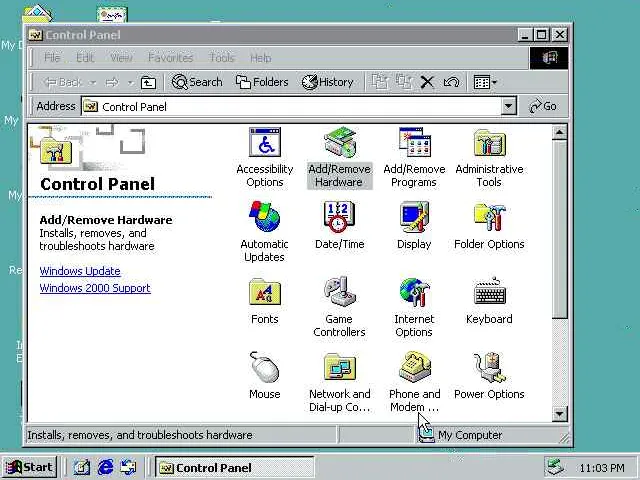The width and height of the screenshot is (640, 480).
Task: Open the Favorites menu
Action: pyautogui.click(x=170, y=58)
